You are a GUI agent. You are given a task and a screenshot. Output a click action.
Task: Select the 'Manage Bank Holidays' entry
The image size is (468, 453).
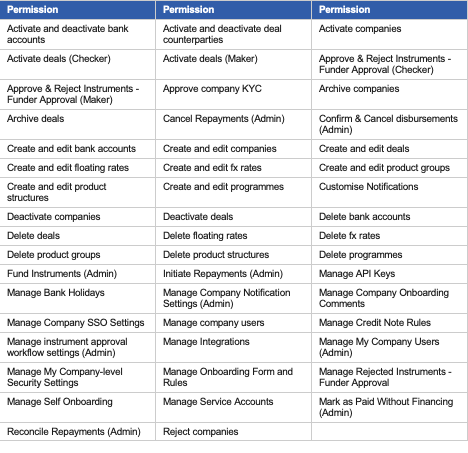coord(56,293)
